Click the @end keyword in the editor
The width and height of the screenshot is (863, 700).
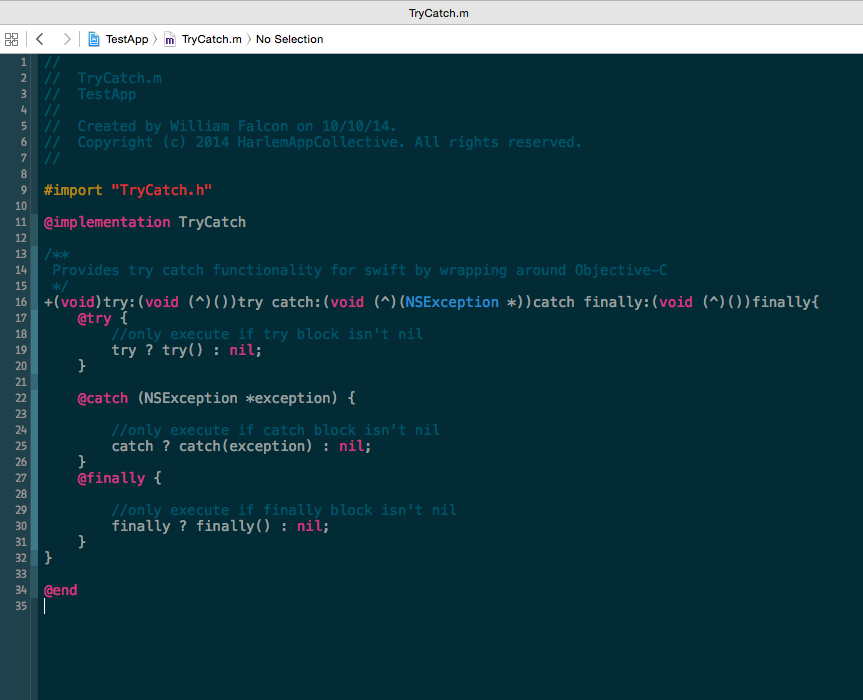pyautogui.click(x=60, y=590)
